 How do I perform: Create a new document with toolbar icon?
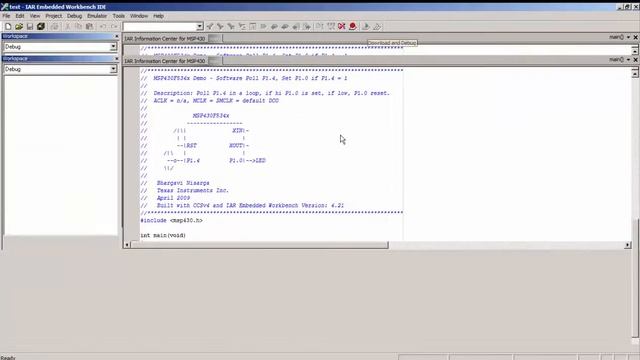[8, 27]
